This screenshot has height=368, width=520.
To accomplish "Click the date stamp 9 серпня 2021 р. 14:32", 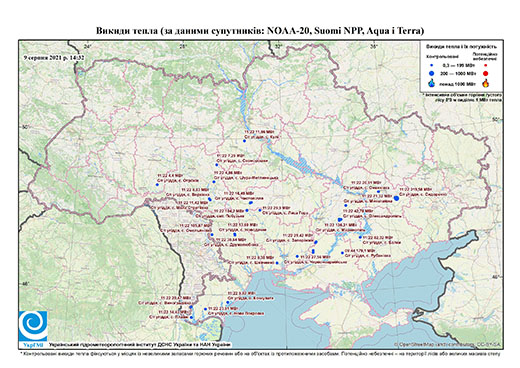I will click(54, 57).
